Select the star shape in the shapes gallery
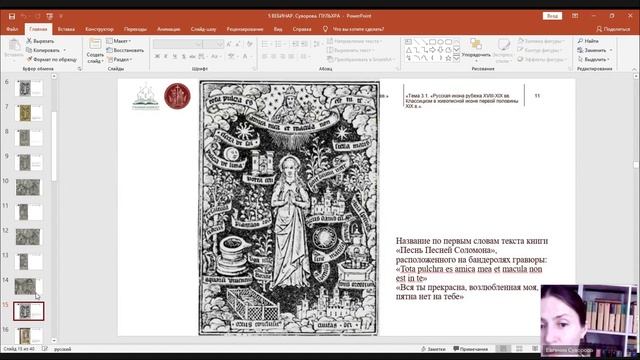The width and height of the screenshot is (640, 360). click(448, 58)
